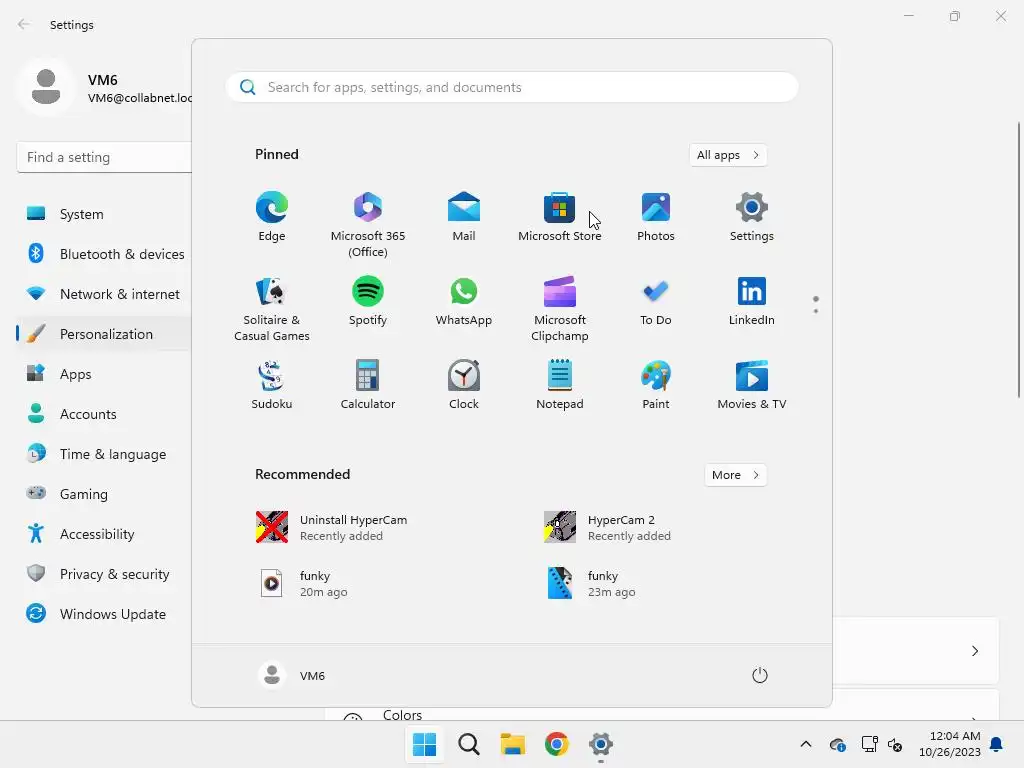The height and width of the screenshot is (768, 1024).
Task: Launch Microsoft 365 (Office)
Action: [x=368, y=225]
